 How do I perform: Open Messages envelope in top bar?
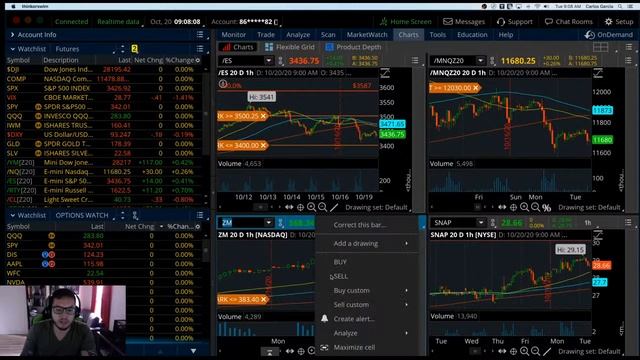pyautogui.click(x=464, y=22)
